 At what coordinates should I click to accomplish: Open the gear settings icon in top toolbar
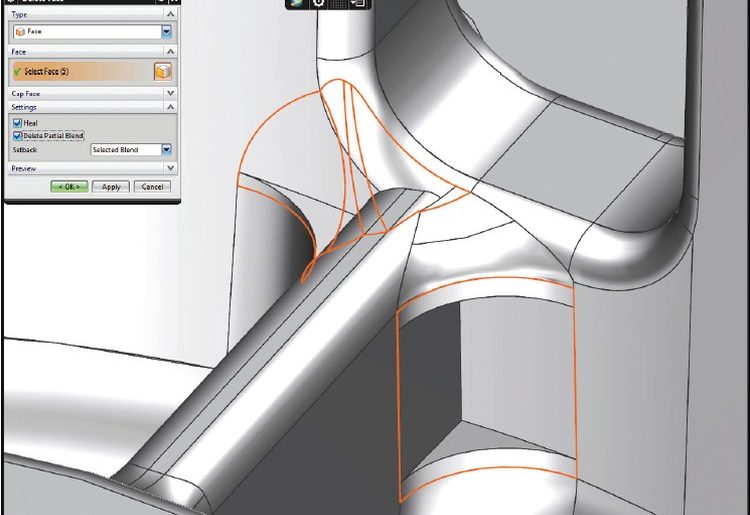point(319,3)
